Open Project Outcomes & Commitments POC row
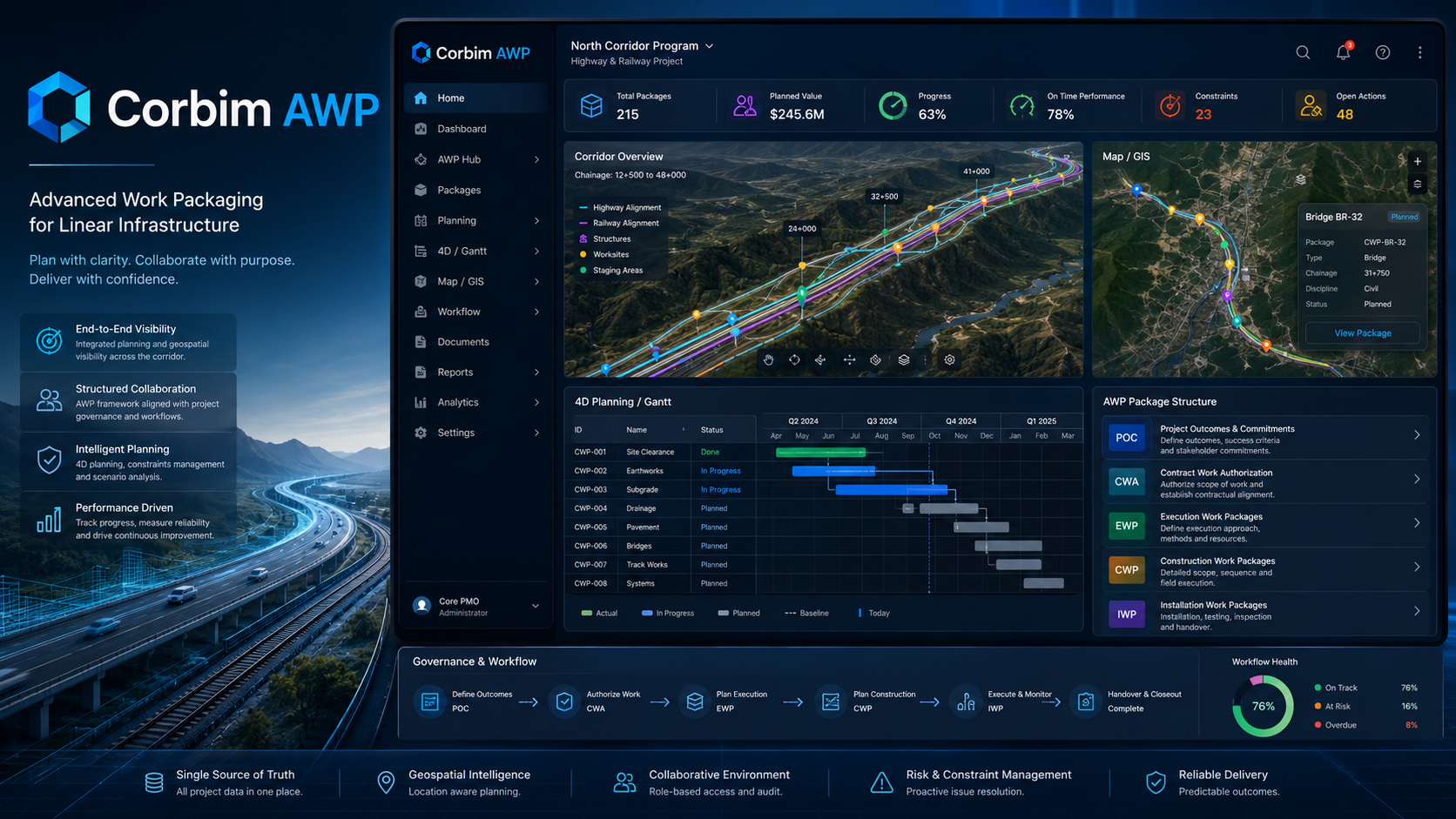 pos(1264,438)
